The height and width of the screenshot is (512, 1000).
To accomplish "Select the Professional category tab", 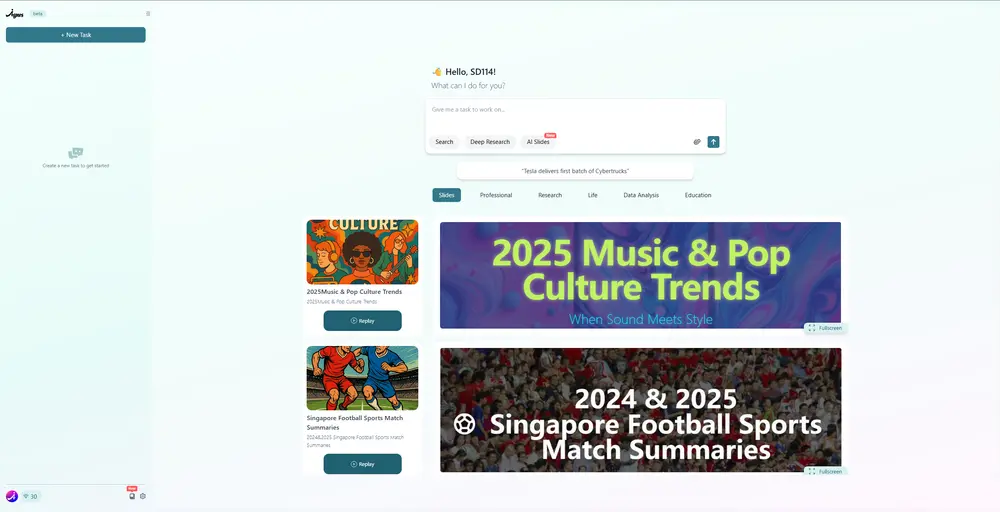I will (496, 195).
